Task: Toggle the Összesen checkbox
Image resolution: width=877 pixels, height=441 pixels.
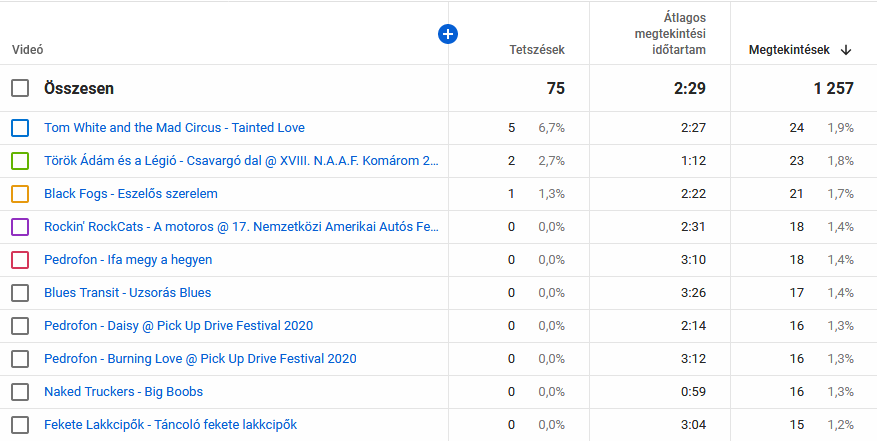Action: point(20,88)
